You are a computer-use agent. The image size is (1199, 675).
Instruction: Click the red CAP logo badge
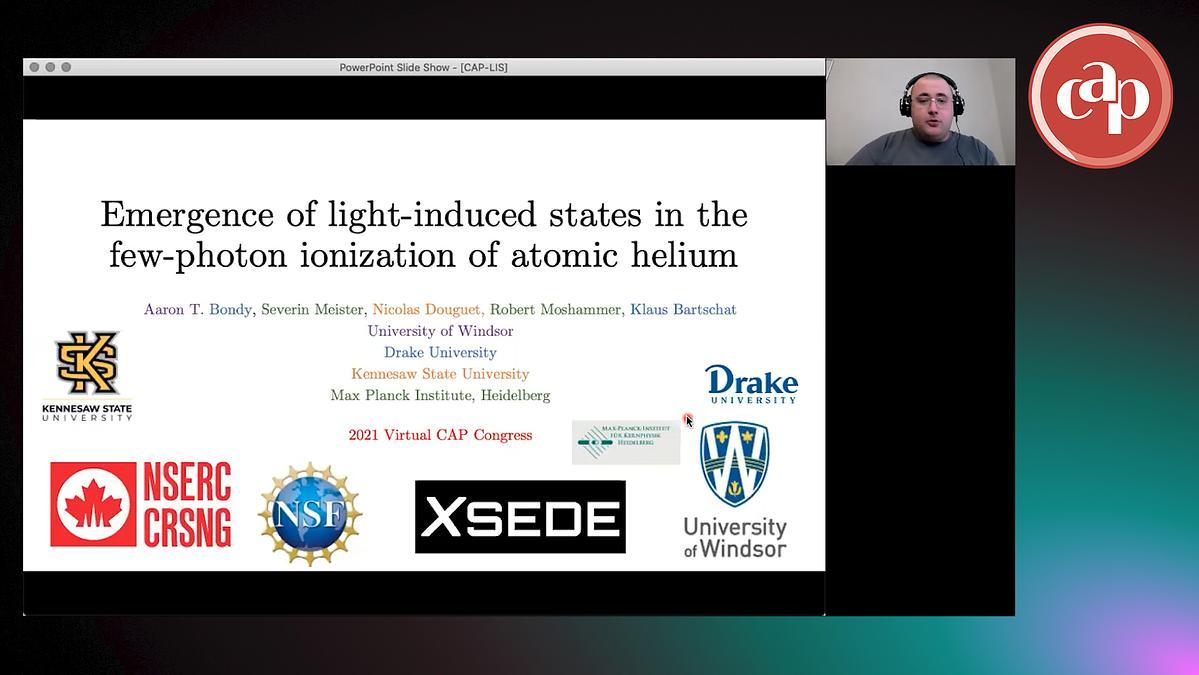[x=1100, y=96]
